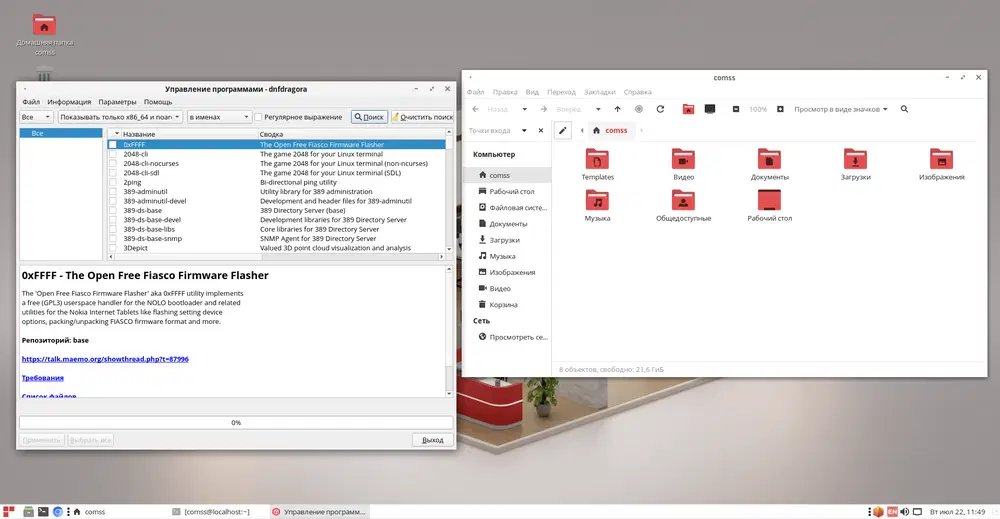Image resolution: width=1000 pixels, height=519 pixels.
Task: Open the start menu on the taskbar
Action: click(8, 511)
